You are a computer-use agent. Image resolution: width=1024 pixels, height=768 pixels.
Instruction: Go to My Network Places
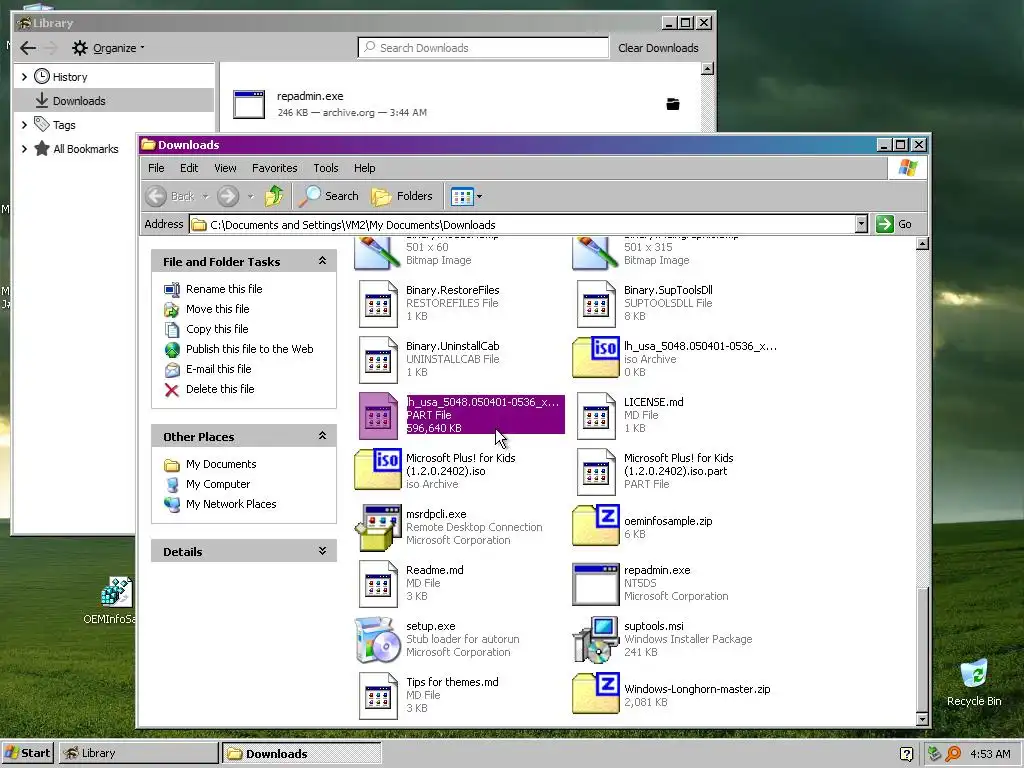pos(231,504)
